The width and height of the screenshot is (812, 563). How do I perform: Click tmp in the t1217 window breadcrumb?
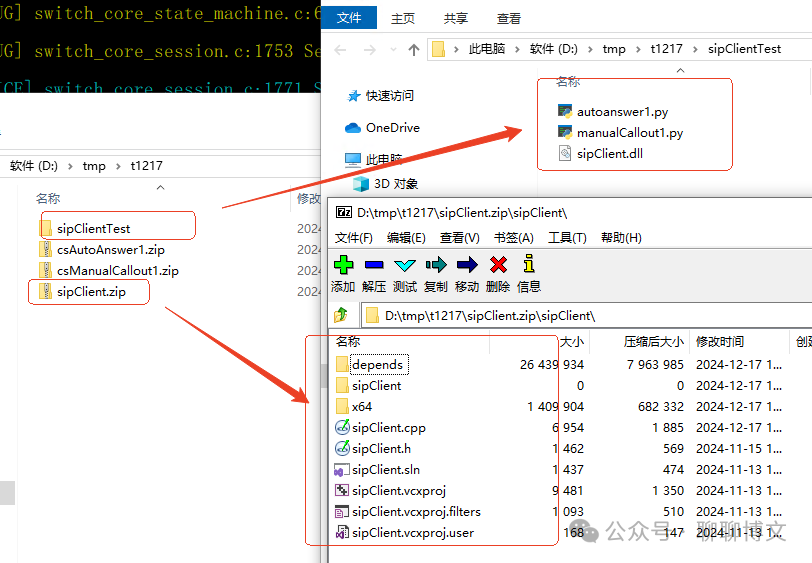[94, 166]
